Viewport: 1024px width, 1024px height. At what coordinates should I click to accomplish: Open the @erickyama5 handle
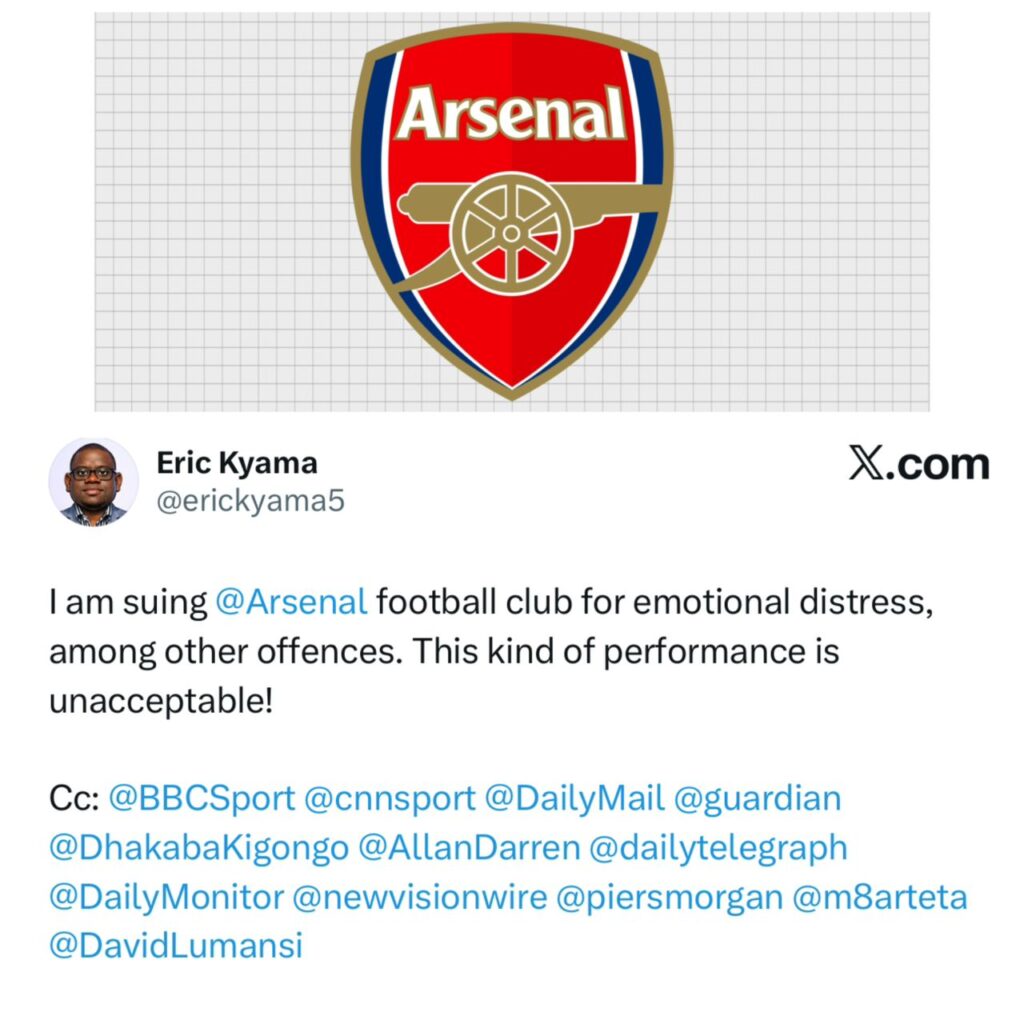point(250,501)
